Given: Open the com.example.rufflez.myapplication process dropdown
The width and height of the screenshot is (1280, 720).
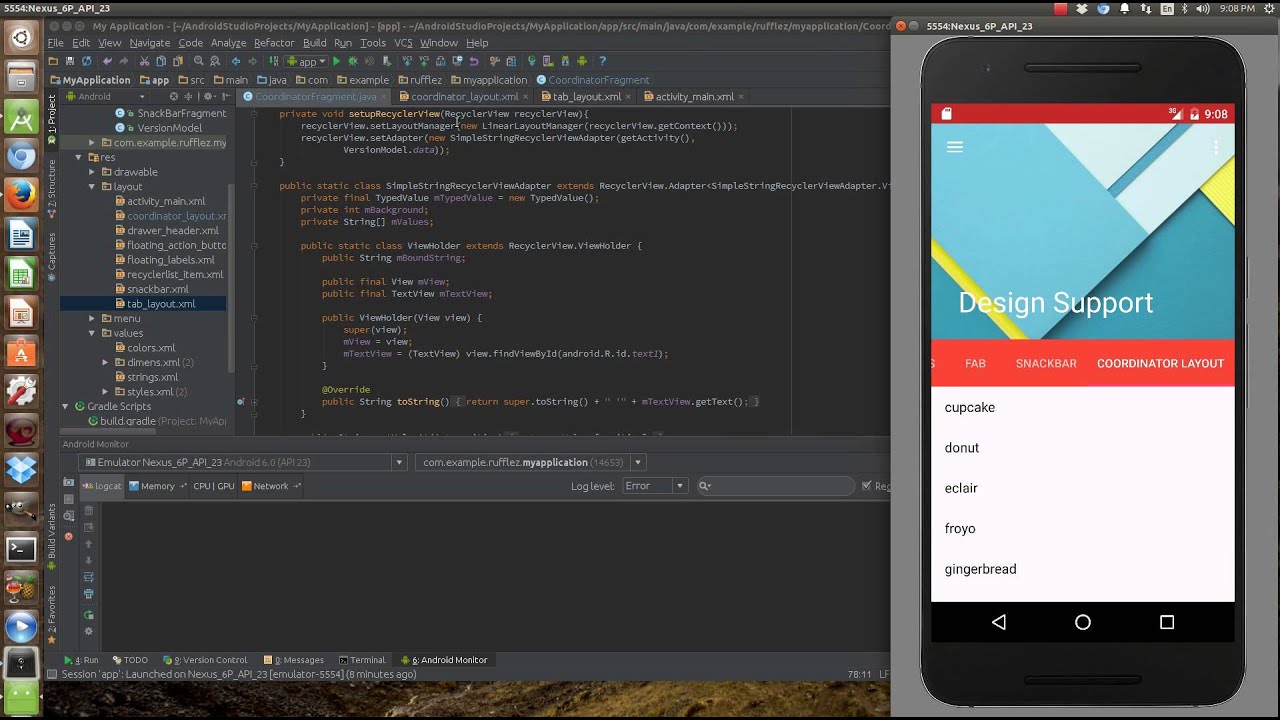Looking at the screenshot, I should tap(531, 462).
